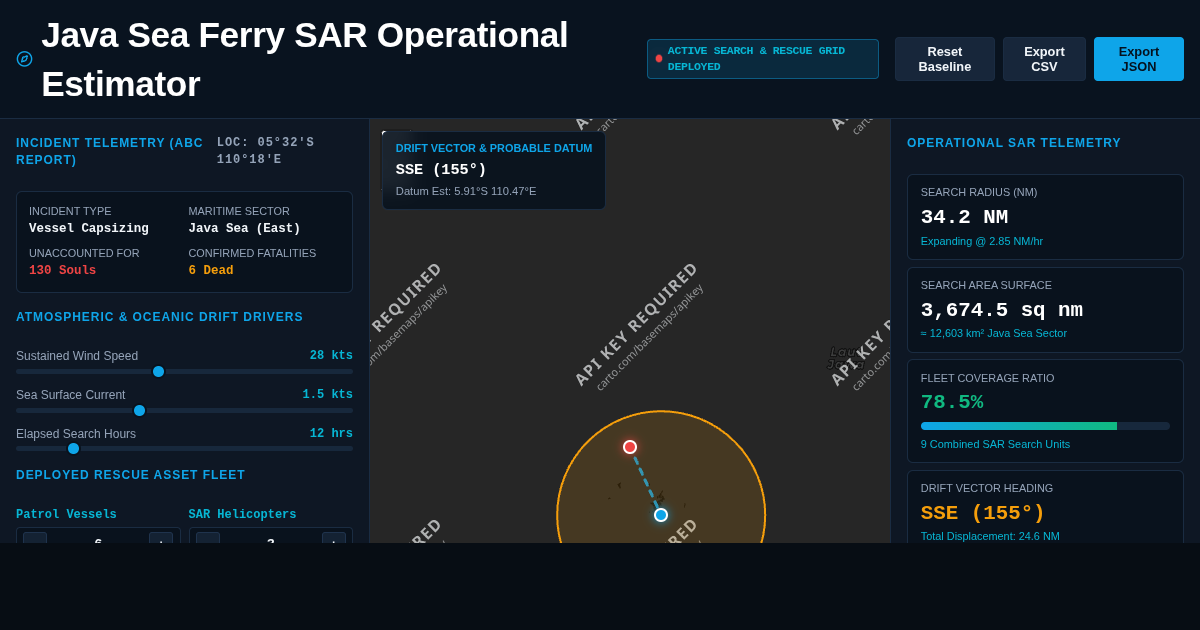Screen dimensions: 1200x630
Task: Click the red active status dot
Action: [659, 58]
